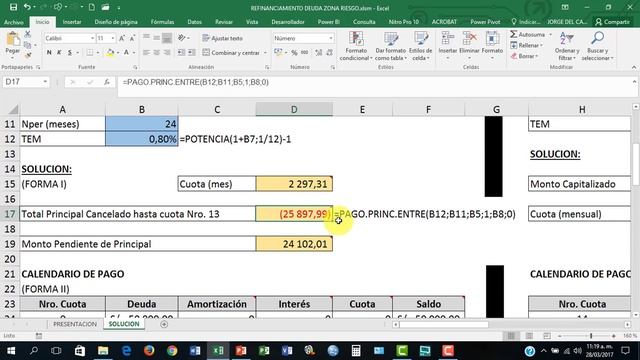The height and width of the screenshot is (360, 640).
Task: Click the Increase Decimal icon
Action: 318,53
